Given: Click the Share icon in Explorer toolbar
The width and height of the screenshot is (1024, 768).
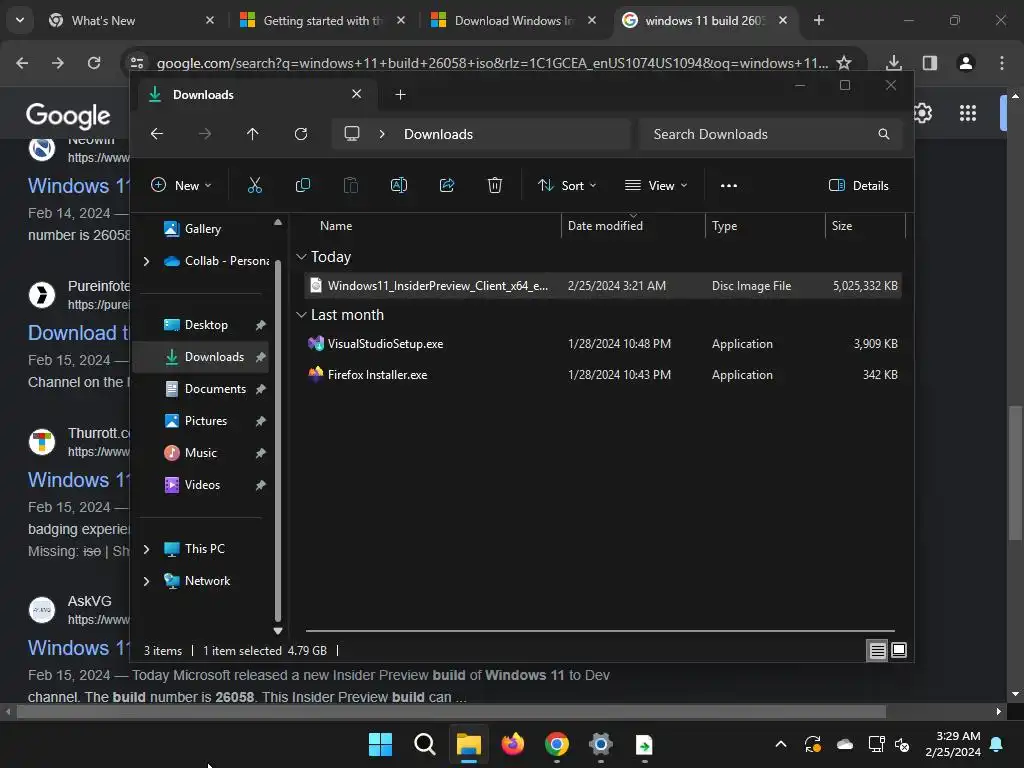Looking at the screenshot, I should pyautogui.click(x=447, y=185).
